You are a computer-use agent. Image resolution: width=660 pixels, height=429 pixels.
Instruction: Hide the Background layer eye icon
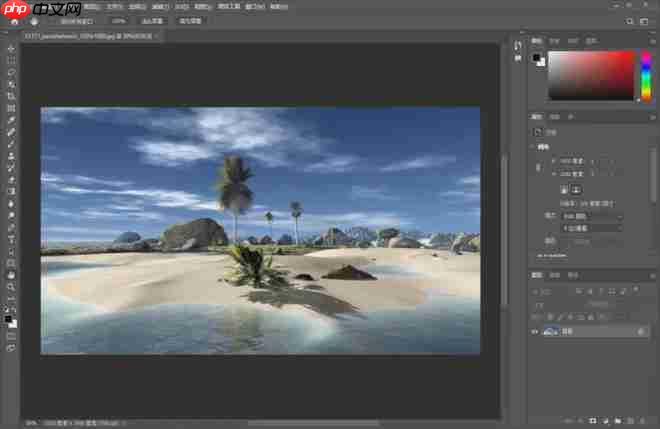click(535, 332)
